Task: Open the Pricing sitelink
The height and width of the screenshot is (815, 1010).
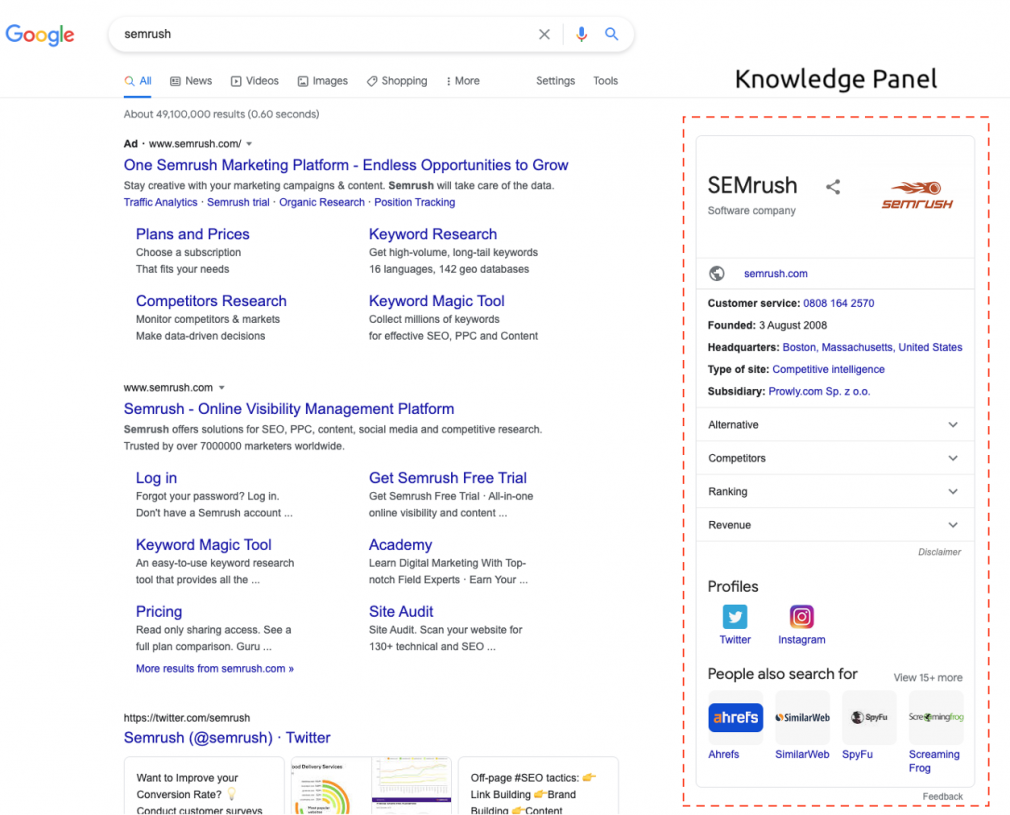Action: click(159, 611)
